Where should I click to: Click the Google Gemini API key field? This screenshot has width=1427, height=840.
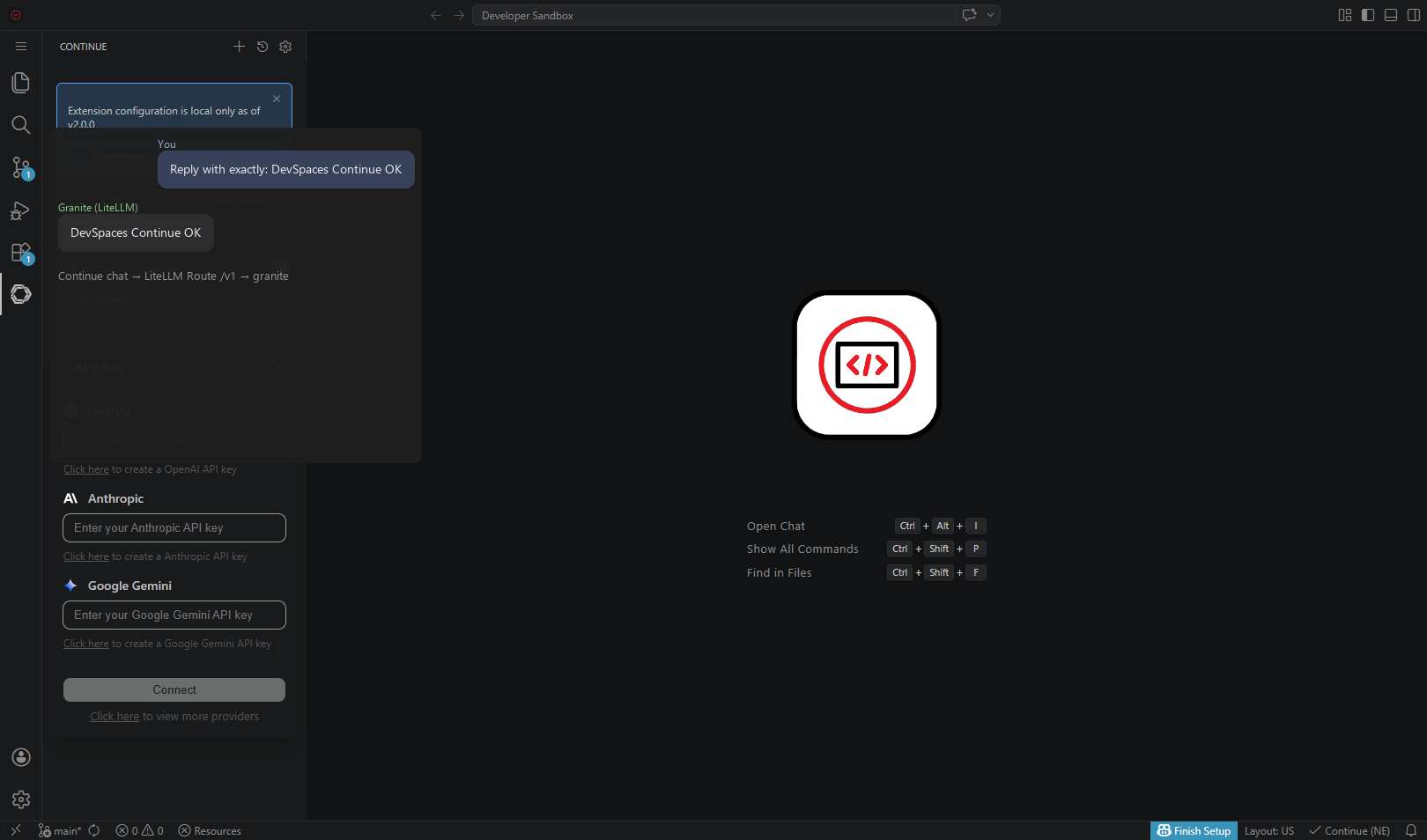click(x=174, y=615)
